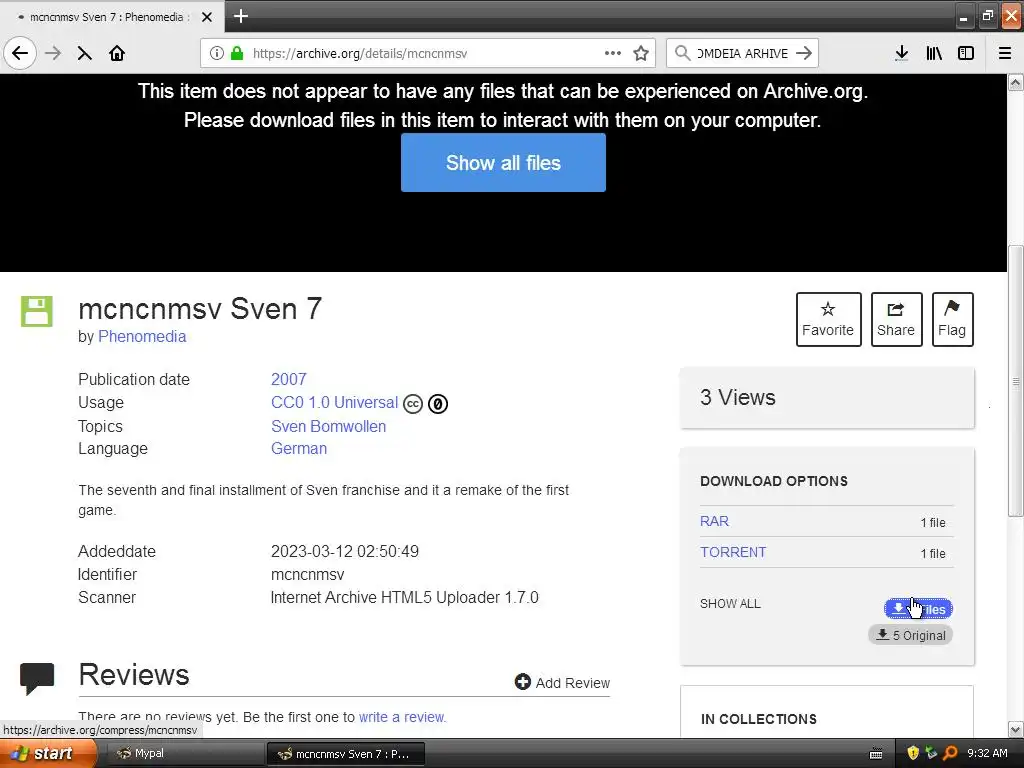Open the German language link

coord(299,449)
